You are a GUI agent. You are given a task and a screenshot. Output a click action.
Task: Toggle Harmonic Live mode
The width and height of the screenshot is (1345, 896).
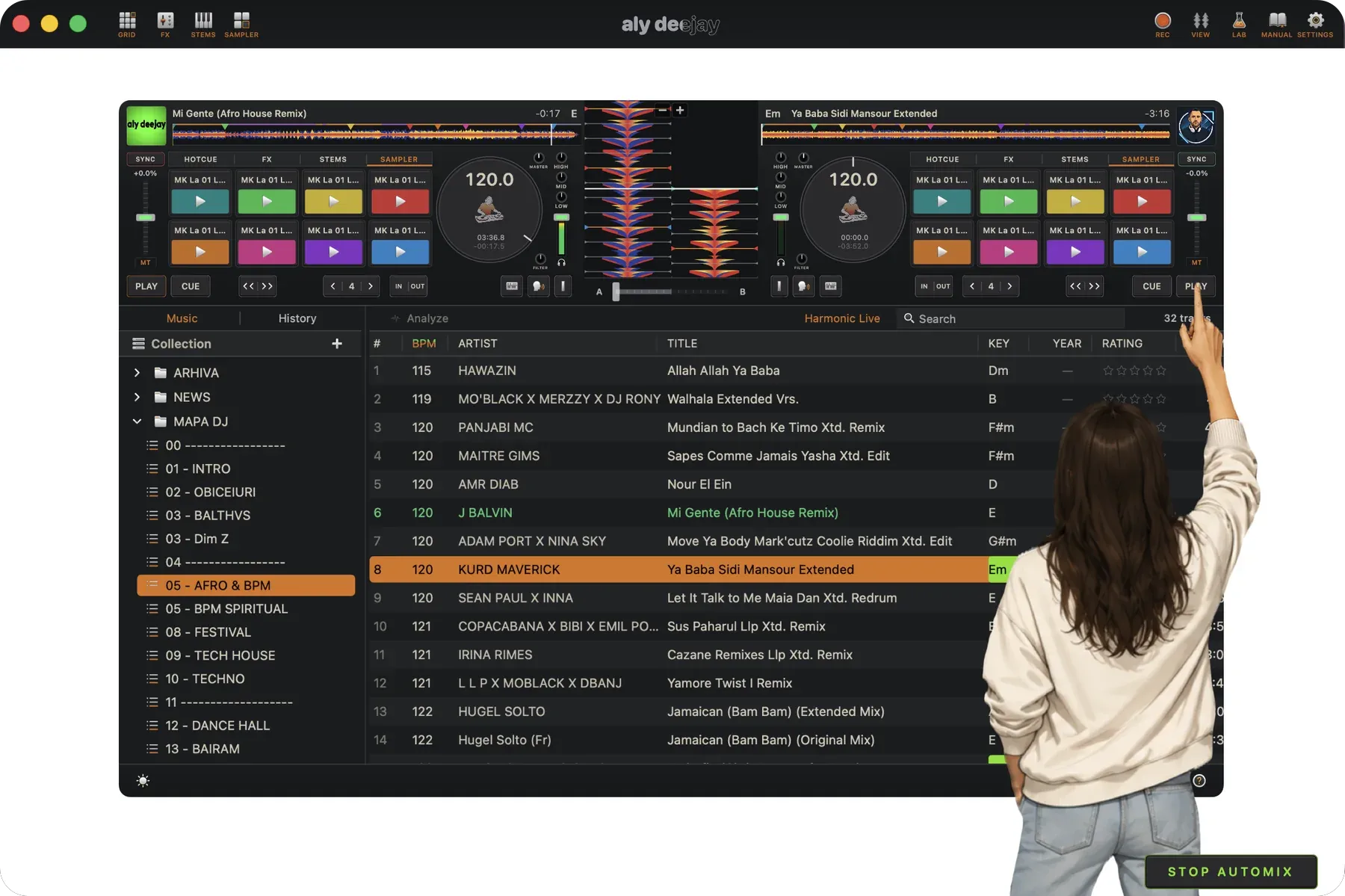pos(842,318)
